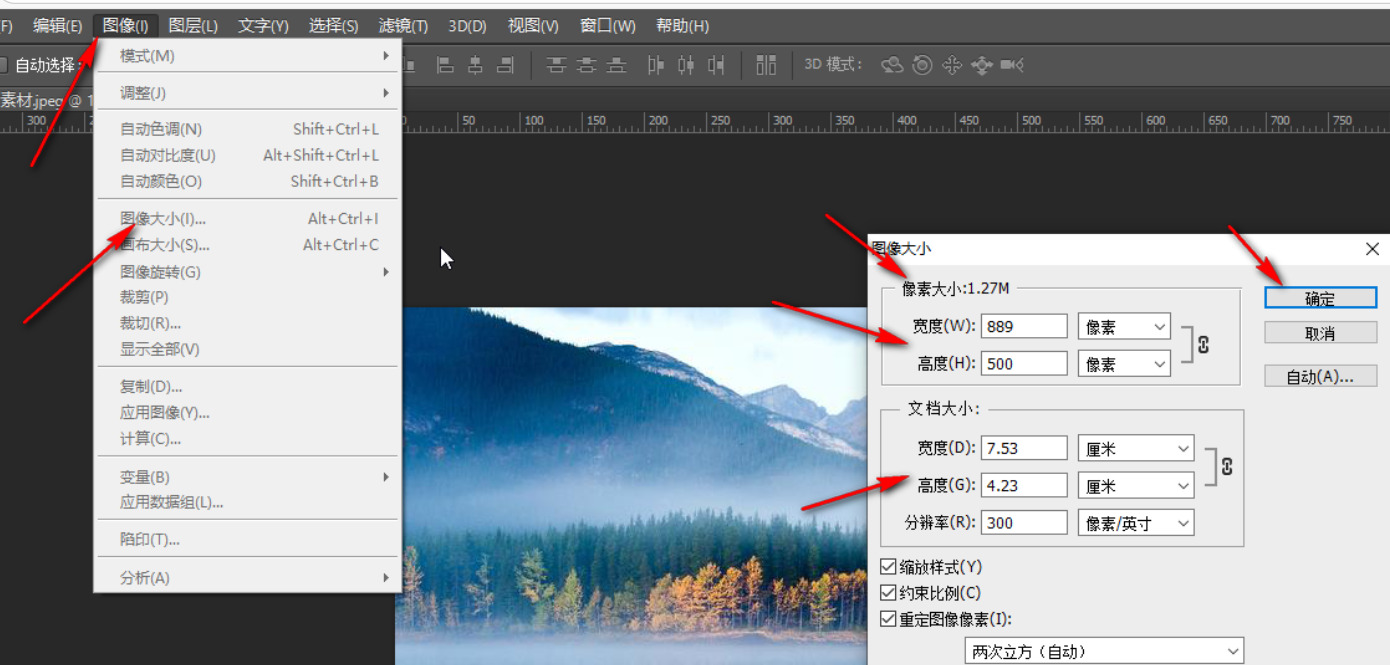Click the 自动(A)... button

(1320, 376)
